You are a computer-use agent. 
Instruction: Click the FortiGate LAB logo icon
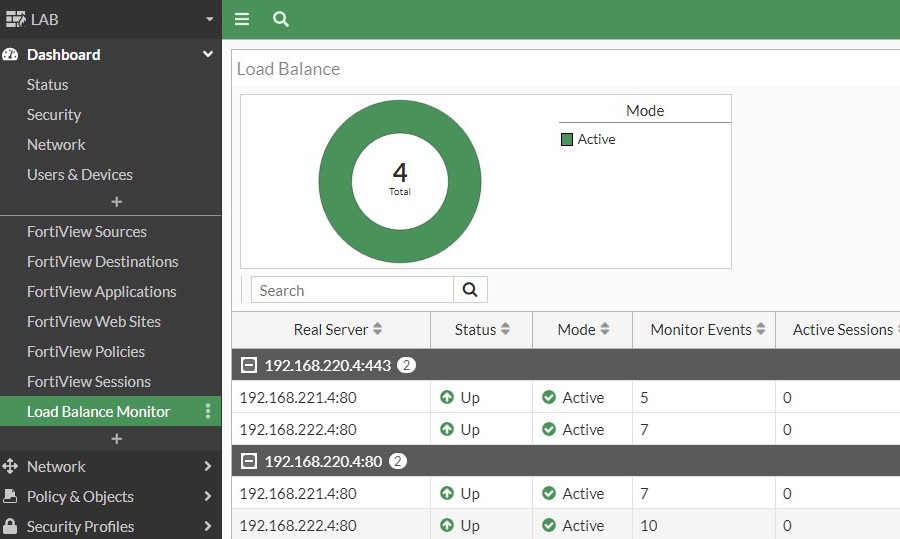15,19
